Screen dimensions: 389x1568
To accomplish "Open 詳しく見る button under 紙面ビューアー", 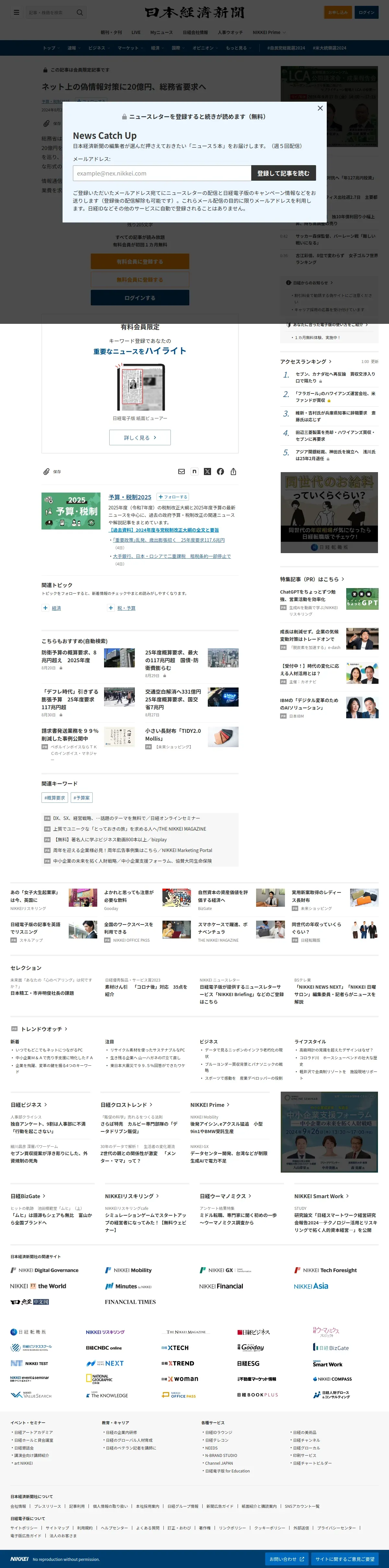I will coord(140,437).
